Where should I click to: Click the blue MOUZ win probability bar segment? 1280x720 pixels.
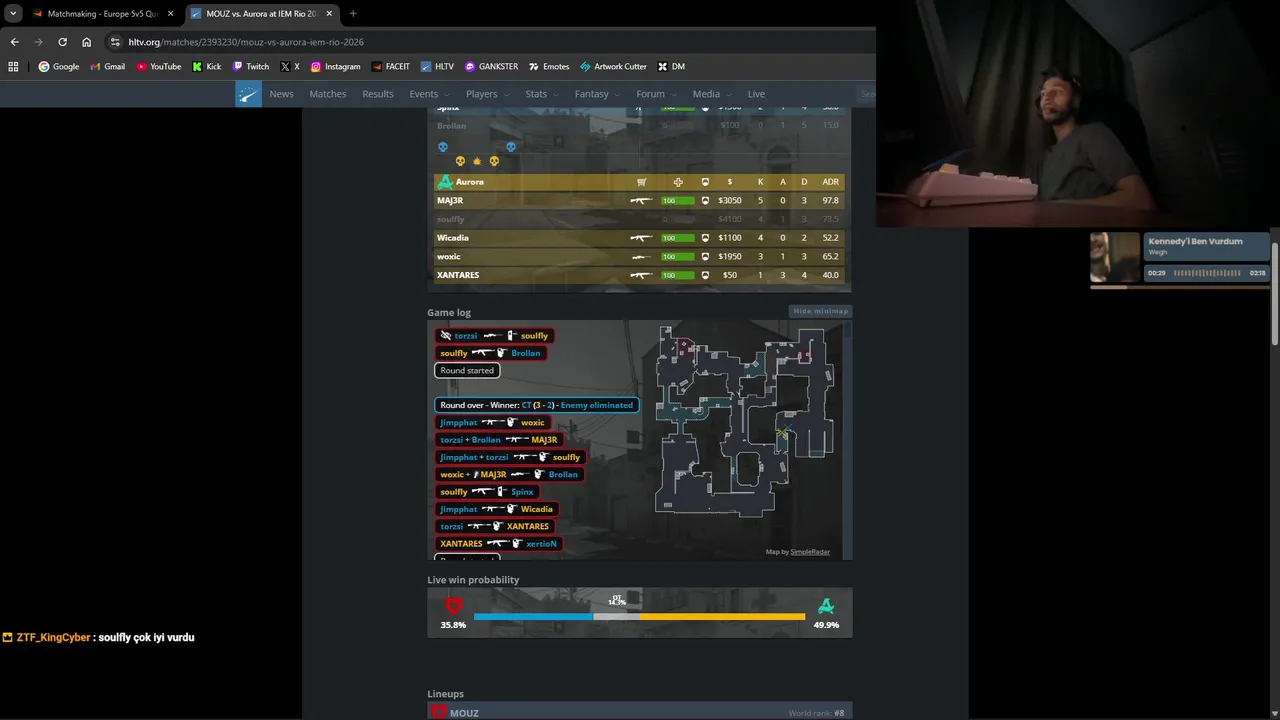533,617
